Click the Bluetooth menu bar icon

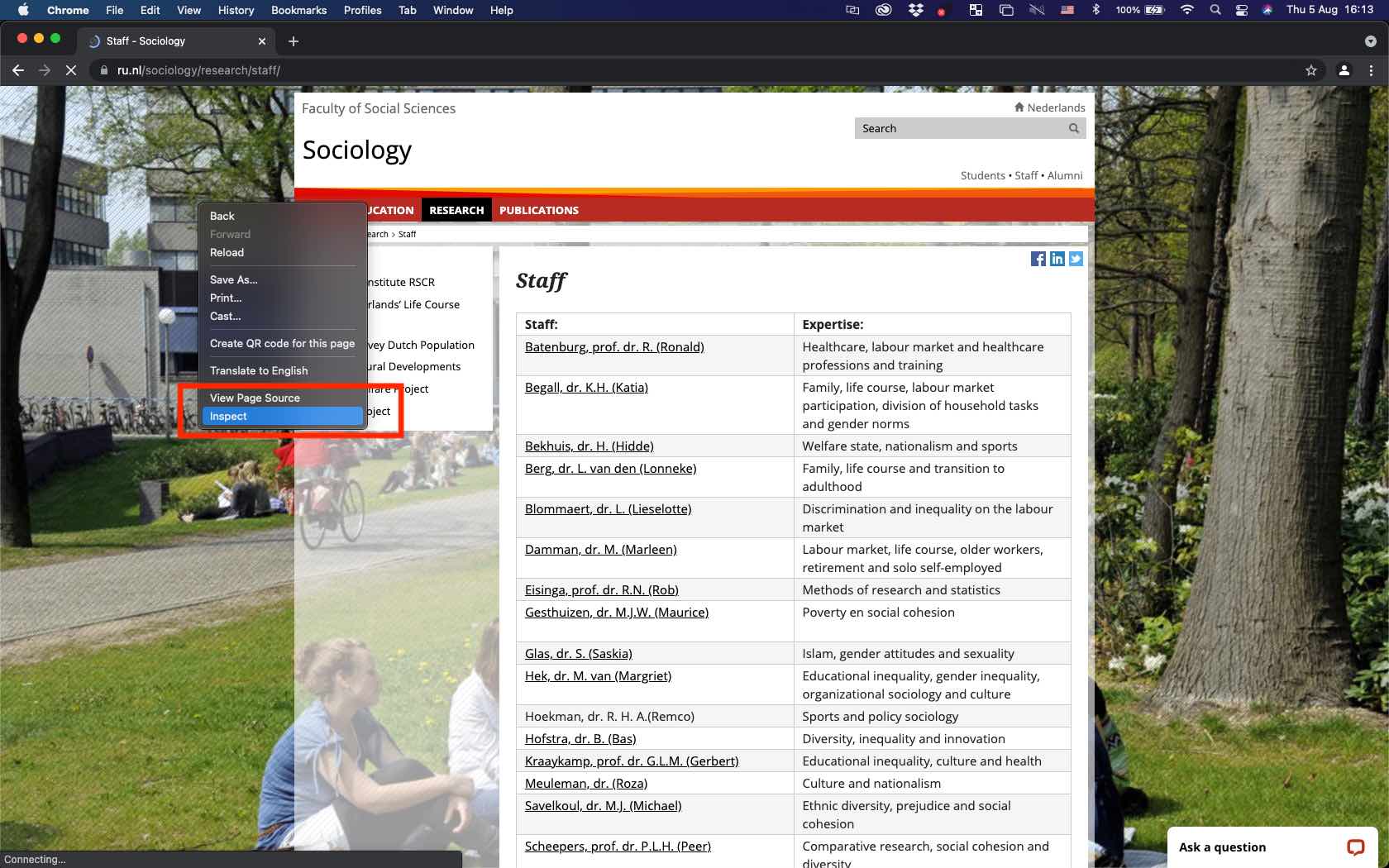point(1096,10)
